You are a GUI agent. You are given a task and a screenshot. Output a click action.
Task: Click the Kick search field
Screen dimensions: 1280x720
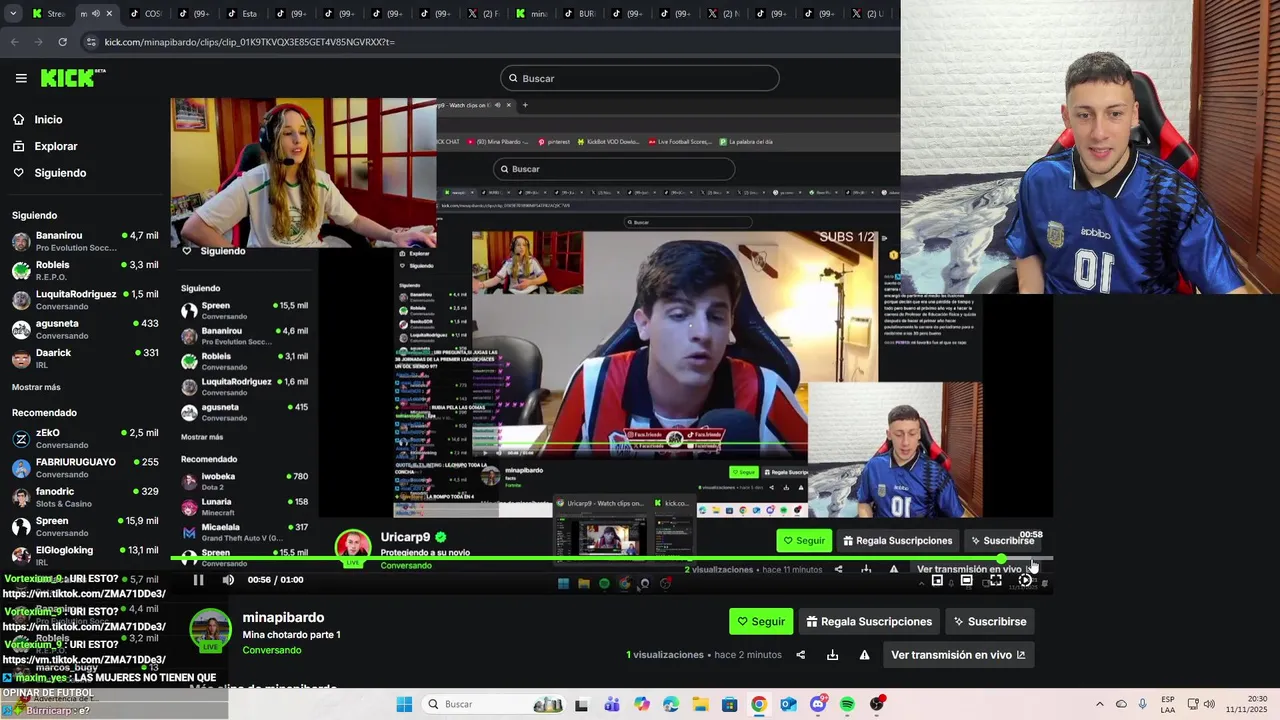pyautogui.click(x=640, y=78)
